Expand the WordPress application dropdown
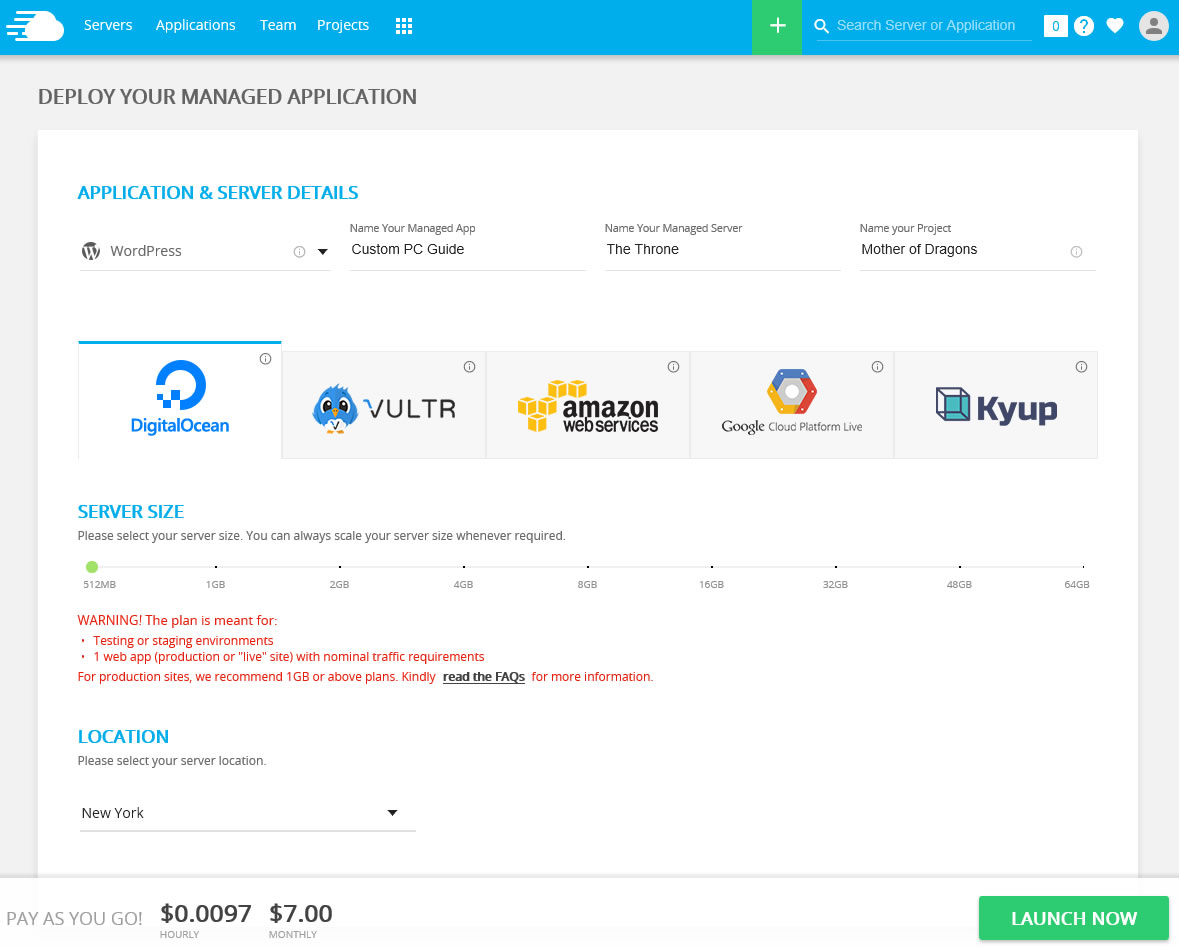Image resolution: width=1179 pixels, height=948 pixels. [322, 252]
